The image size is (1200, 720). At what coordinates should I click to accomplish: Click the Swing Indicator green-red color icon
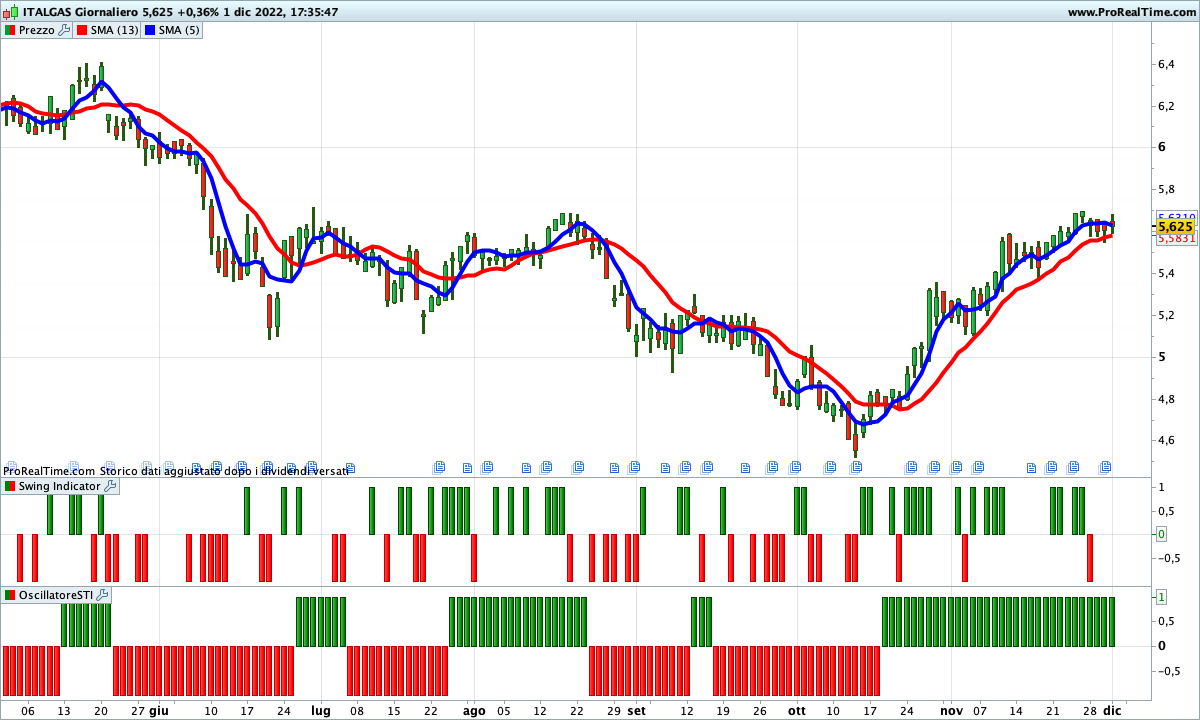[x=10, y=486]
